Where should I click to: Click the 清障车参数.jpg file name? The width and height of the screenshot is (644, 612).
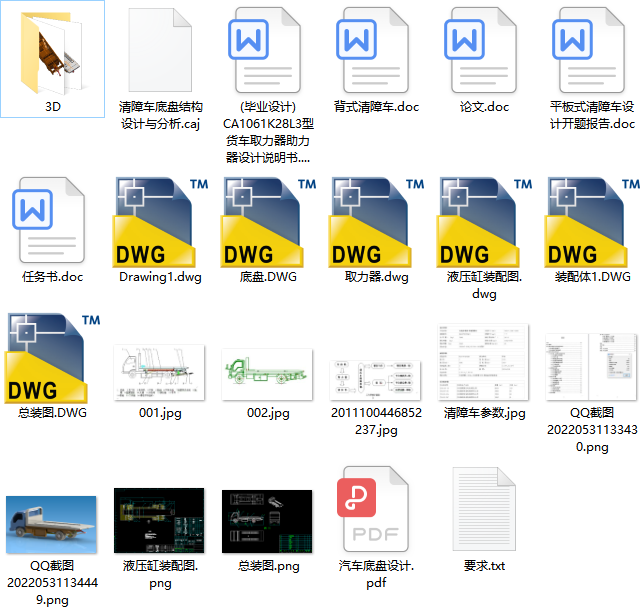coord(484,413)
